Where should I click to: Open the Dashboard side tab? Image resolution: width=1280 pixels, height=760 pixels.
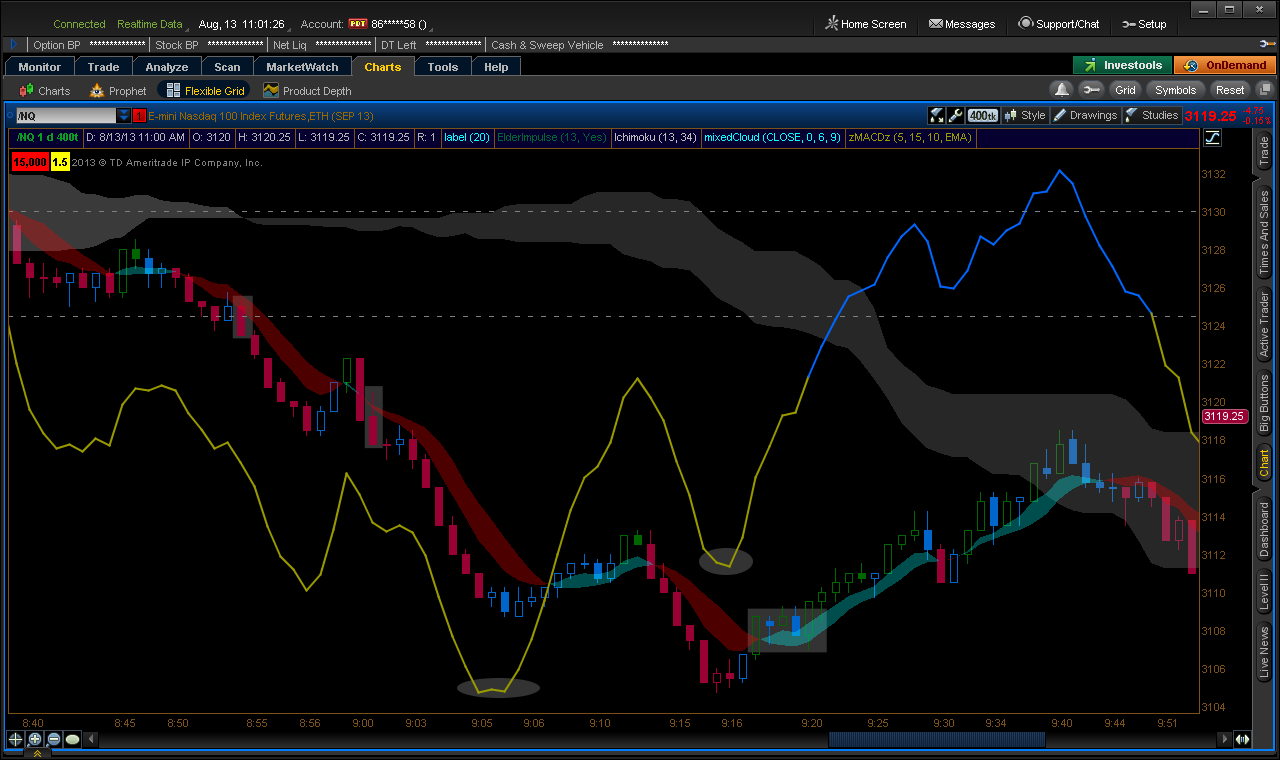tap(1264, 528)
